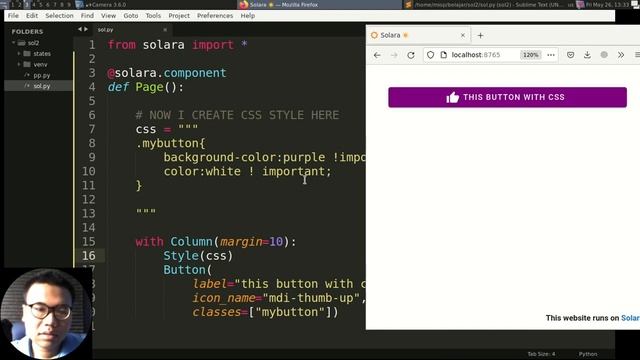Click '"mdi-thumb-up"' string in the code
This screenshot has height=360, width=640.
(x=311, y=298)
